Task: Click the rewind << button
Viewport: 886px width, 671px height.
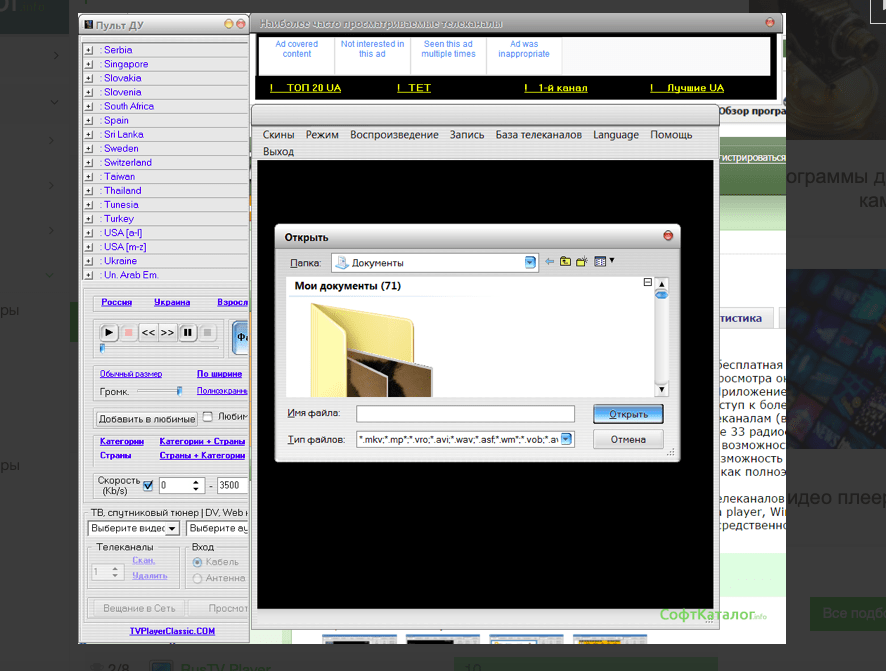Action: 148,333
